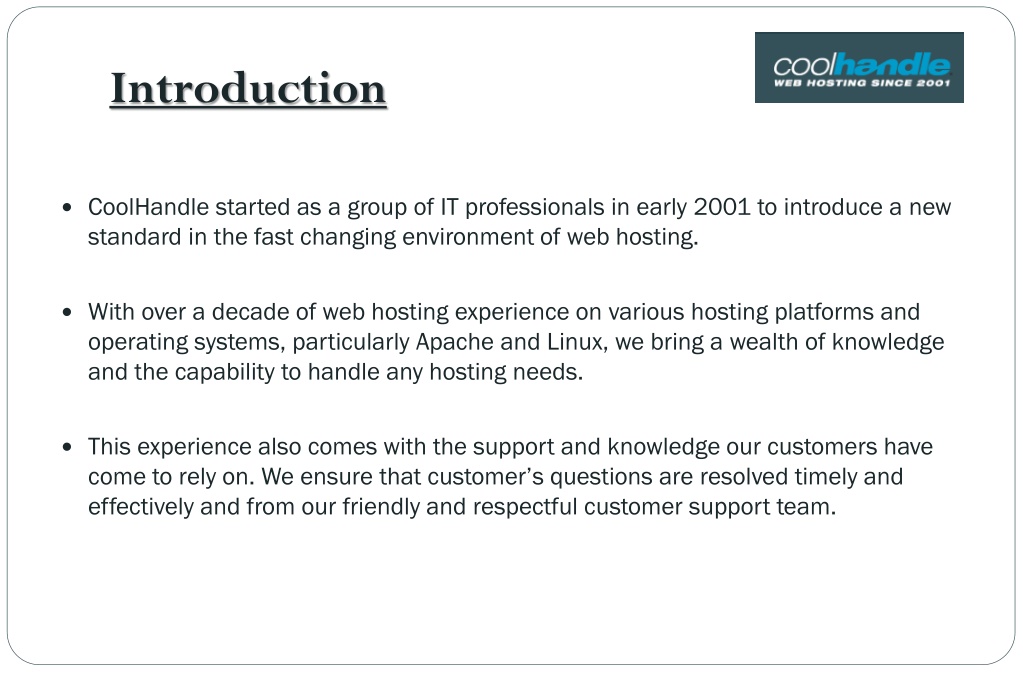The height and width of the screenshot is (674, 1023).
Task: Click the word Apache in second bullet
Action: [455, 342]
